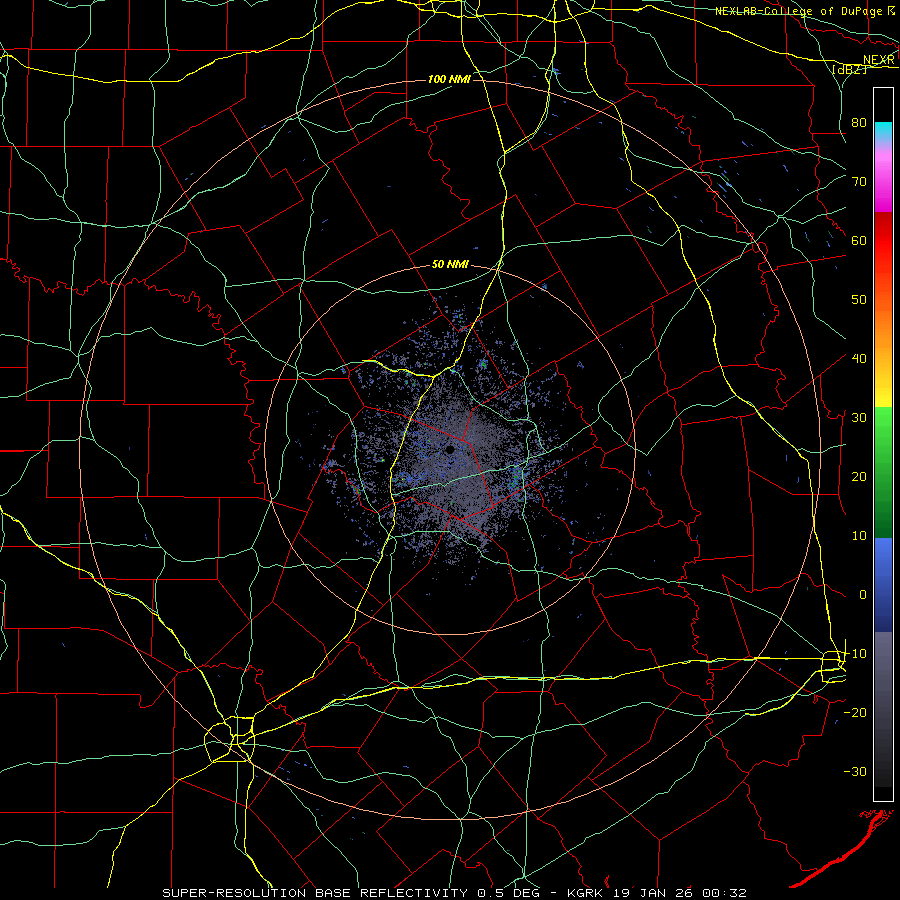
Task: Click the KGRK 19 JAN 26 00:32 timestamp
Action: 657,893
